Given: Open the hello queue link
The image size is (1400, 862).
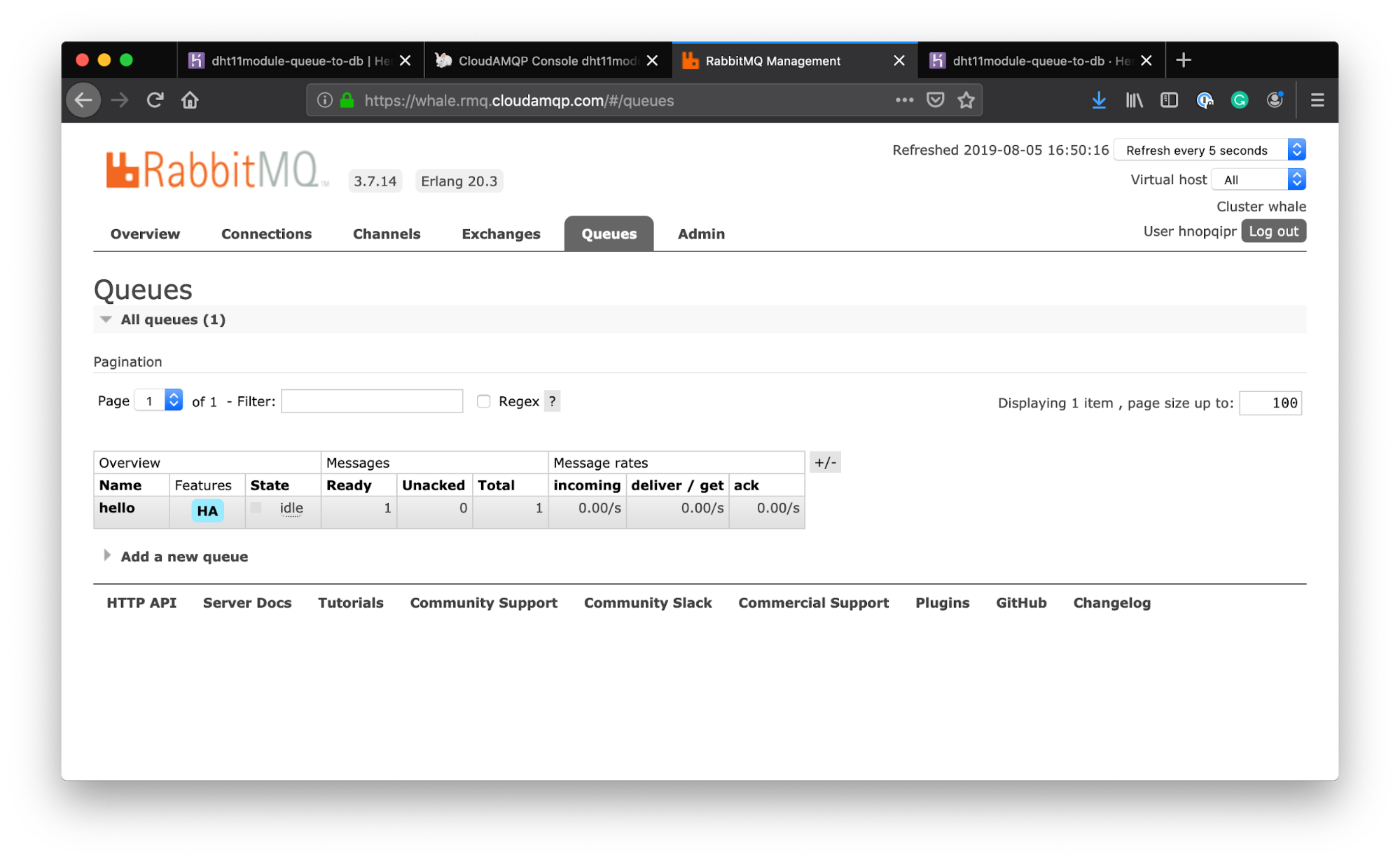Looking at the screenshot, I should [x=117, y=508].
